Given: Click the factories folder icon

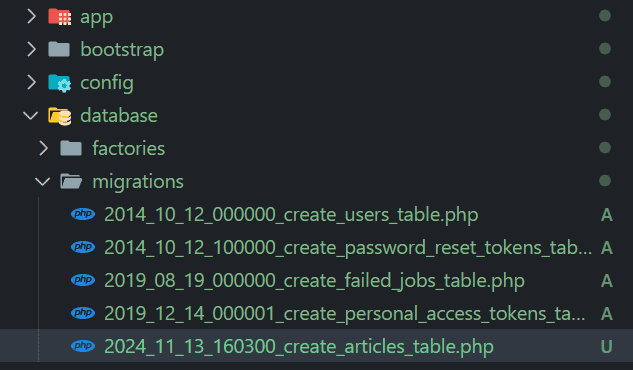Looking at the screenshot, I should [x=71, y=148].
